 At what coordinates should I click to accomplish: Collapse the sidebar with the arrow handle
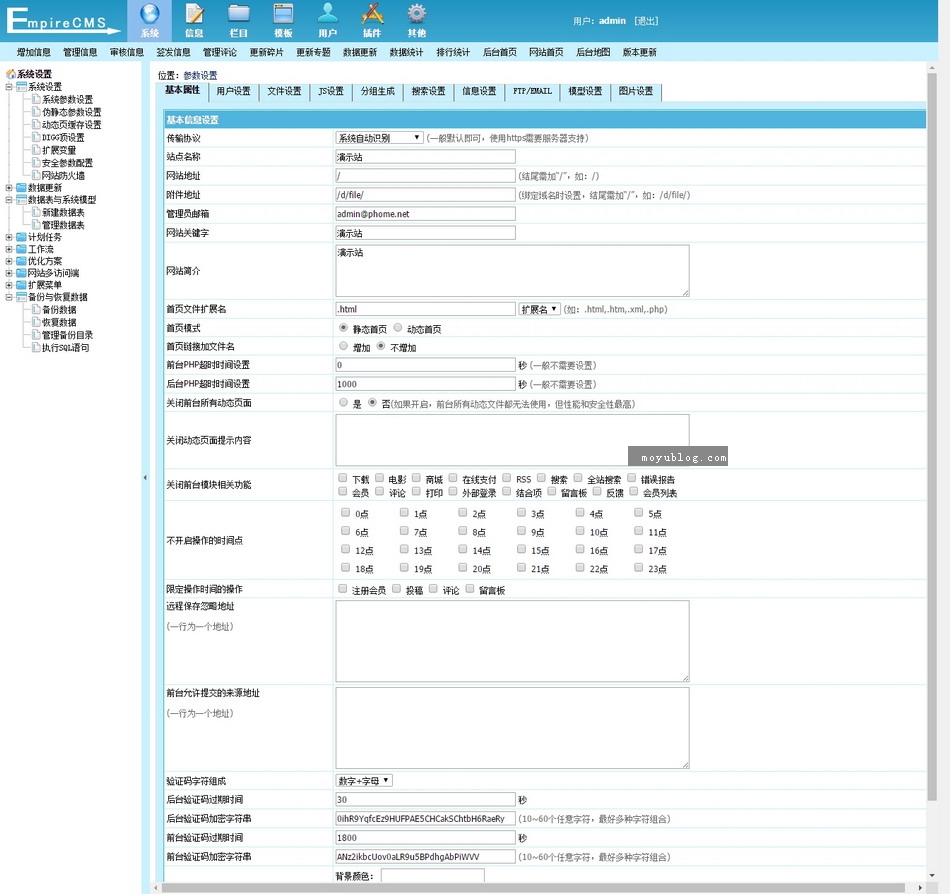pyautogui.click(x=145, y=477)
